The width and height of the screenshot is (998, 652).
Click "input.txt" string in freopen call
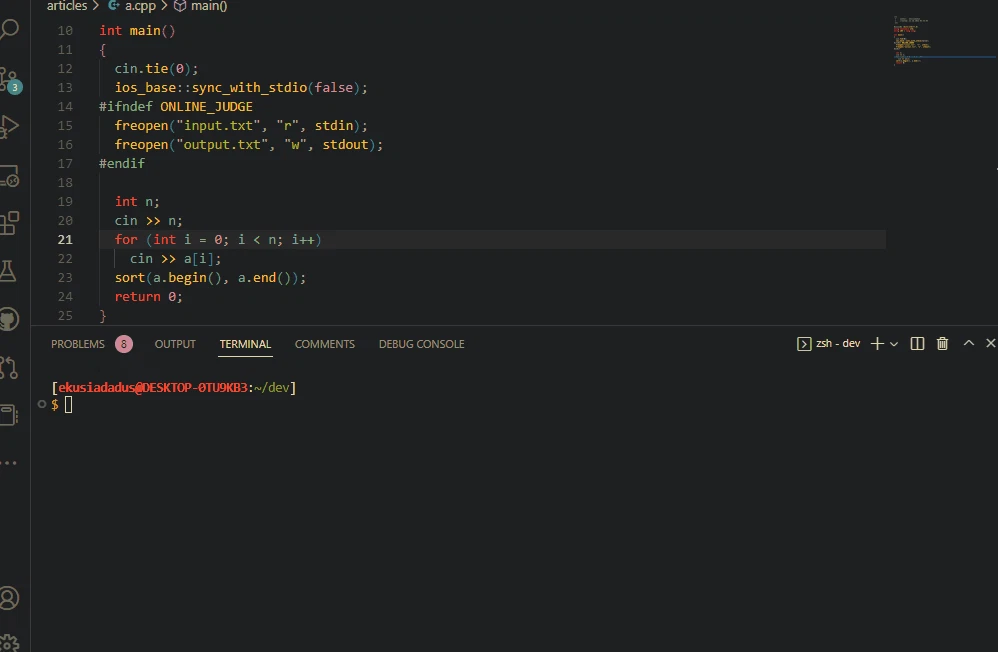pos(218,125)
